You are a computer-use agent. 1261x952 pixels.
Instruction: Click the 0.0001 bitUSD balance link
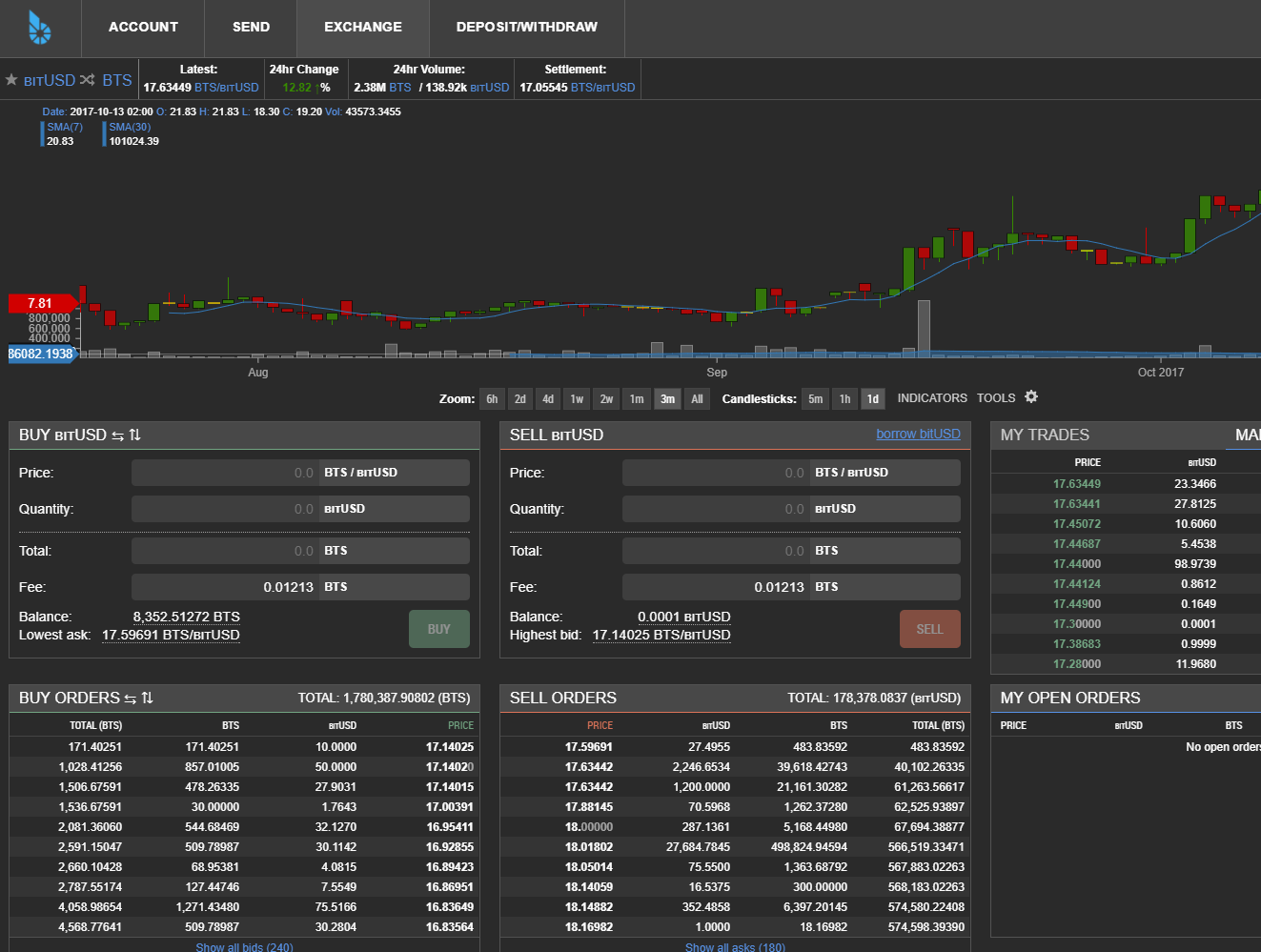pyautogui.click(x=684, y=617)
